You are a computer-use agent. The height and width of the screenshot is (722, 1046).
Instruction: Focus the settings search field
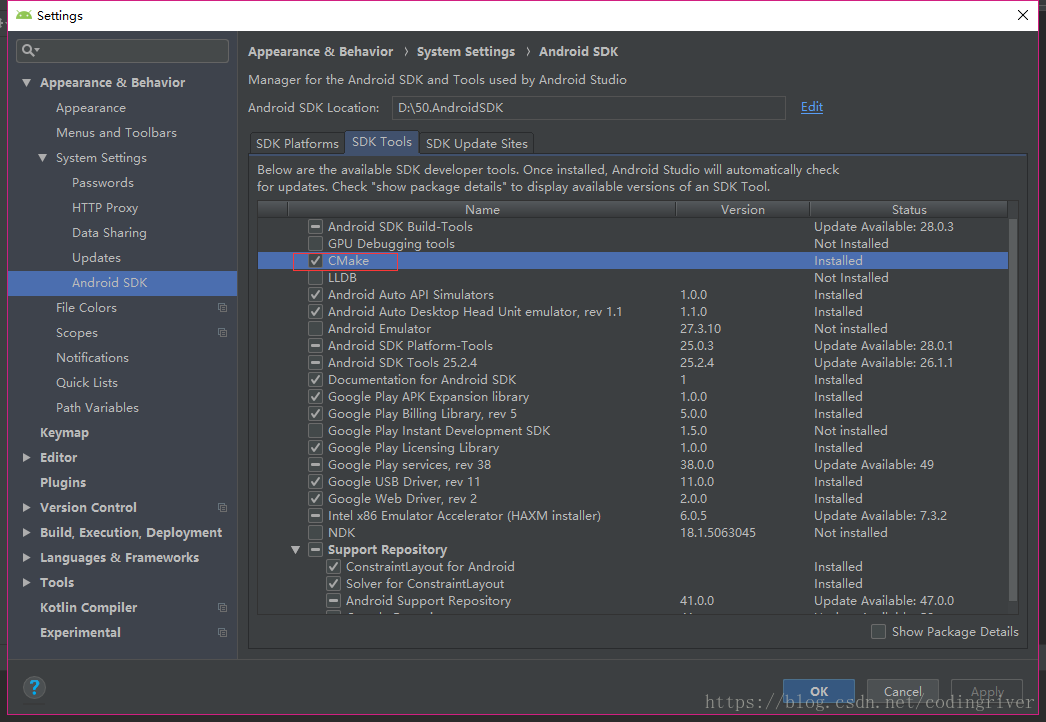click(122, 51)
